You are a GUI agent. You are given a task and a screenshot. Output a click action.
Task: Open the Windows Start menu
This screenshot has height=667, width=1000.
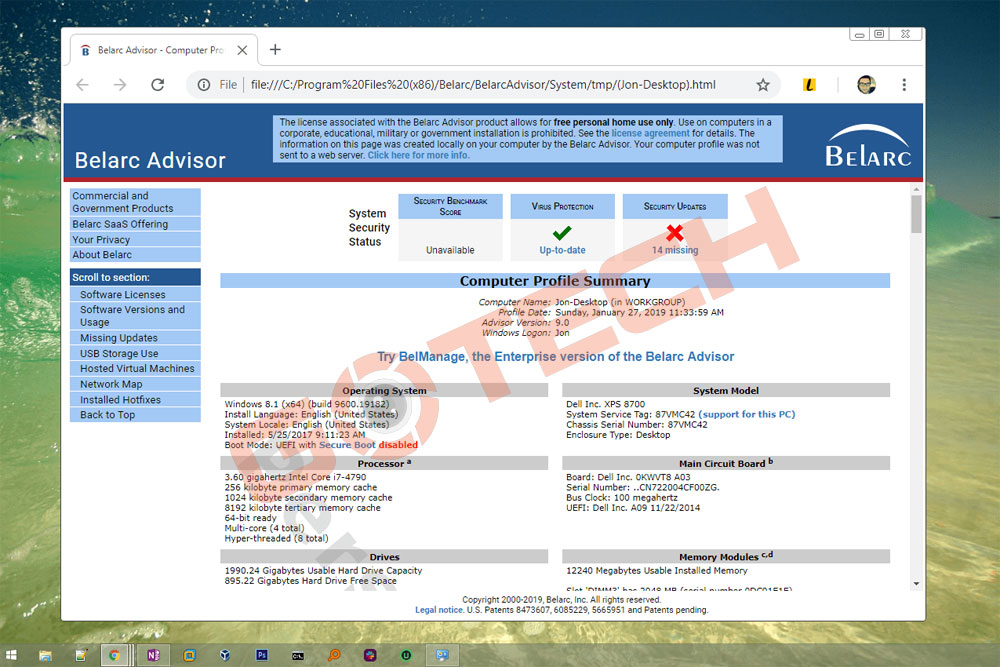point(13,655)
